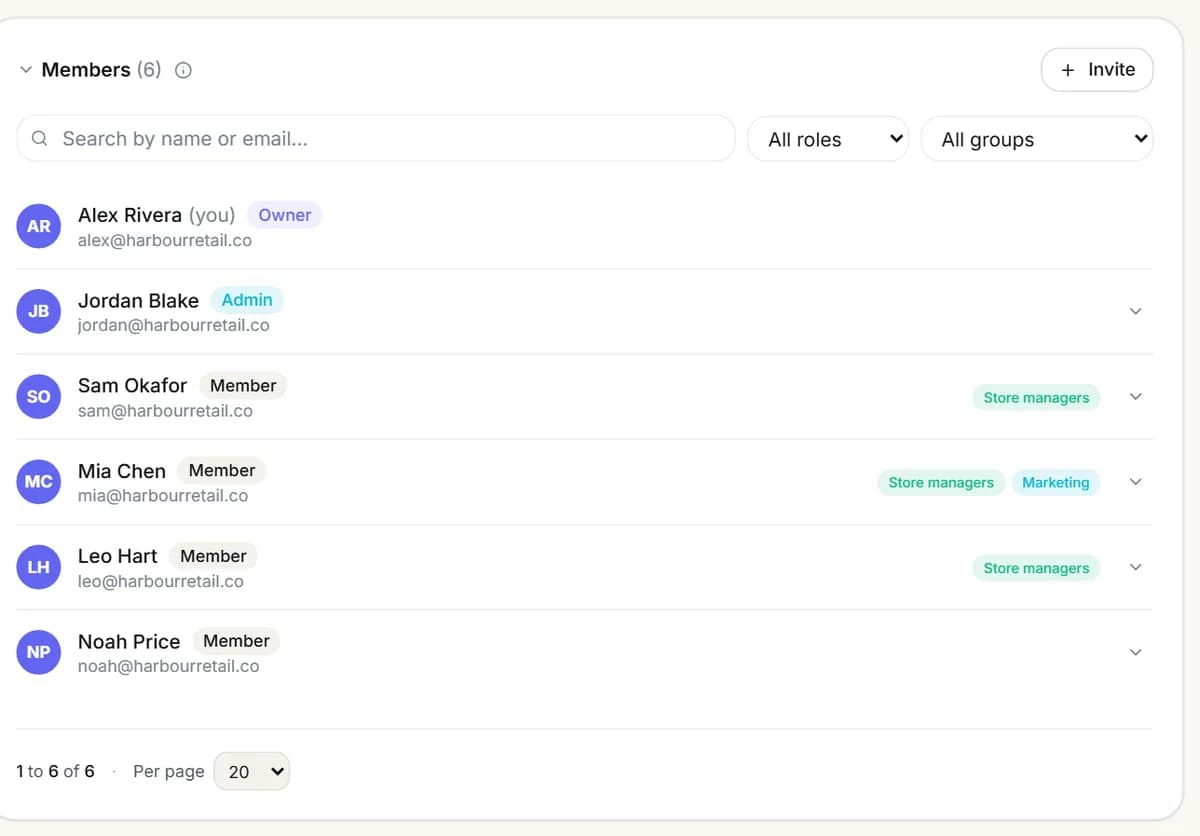The image size is (1200, 836).
Task: Click the name Mia Chen
Action: 122,471
